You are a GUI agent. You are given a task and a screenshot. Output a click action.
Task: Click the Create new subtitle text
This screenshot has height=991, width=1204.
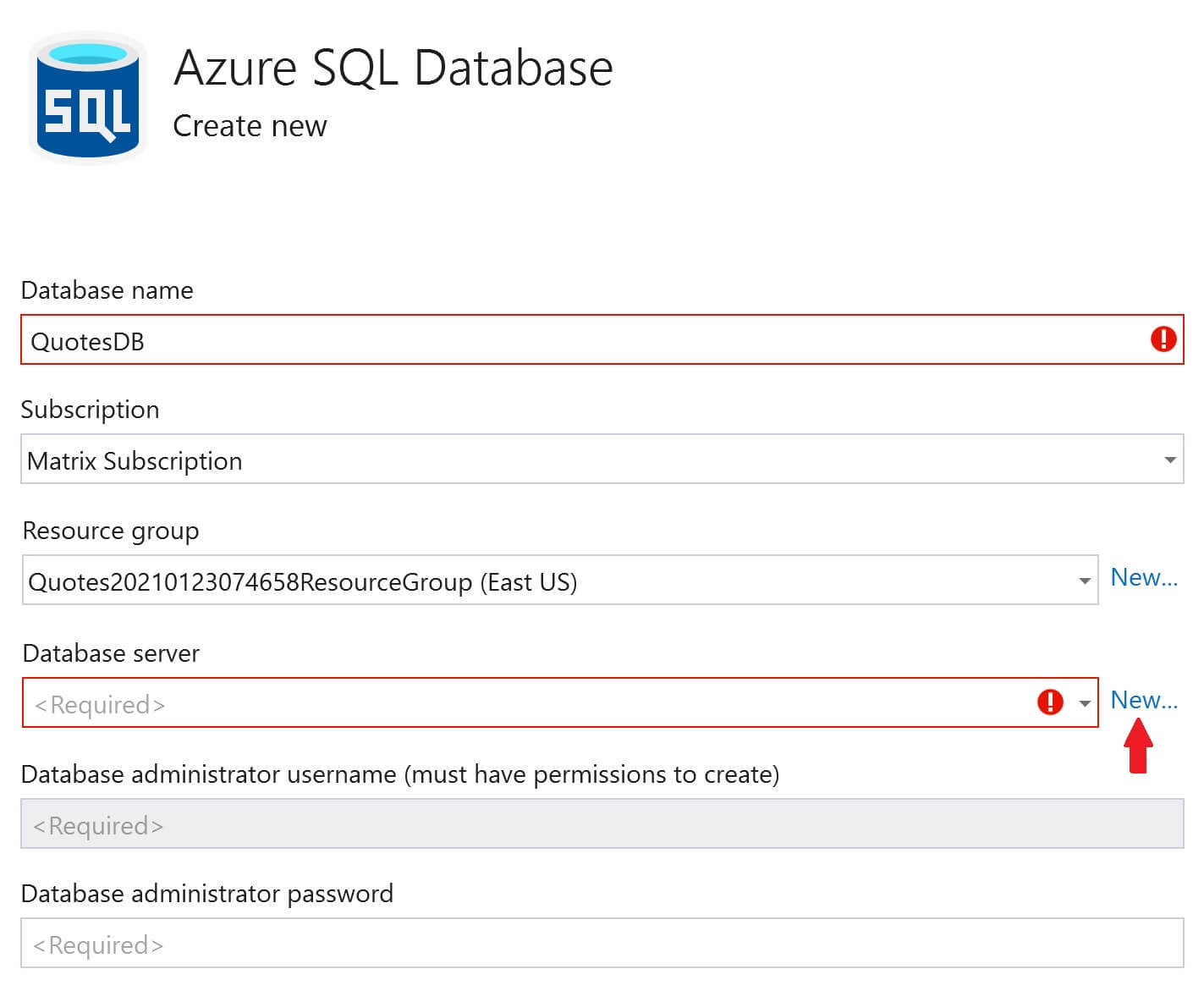click(x=250, y=126)
